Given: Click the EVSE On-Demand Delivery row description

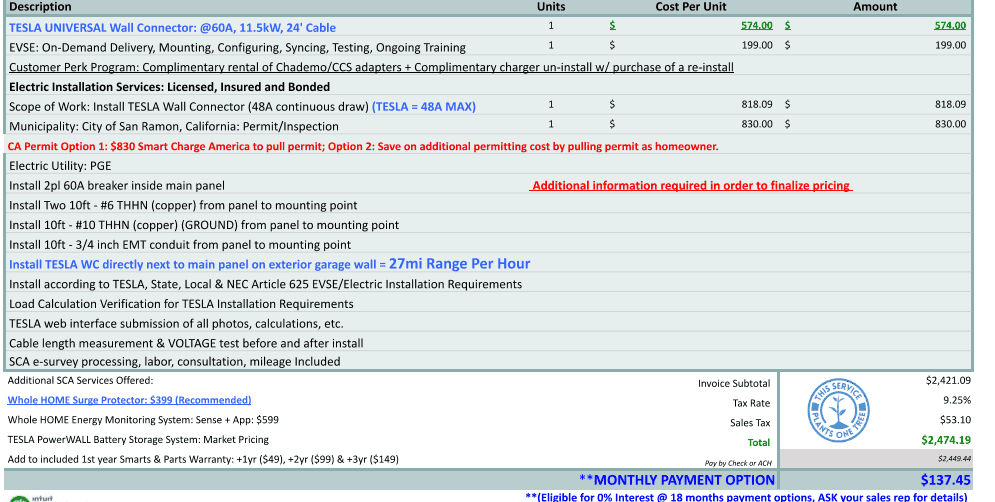Looking at the screenshot, I should point(237,48).
